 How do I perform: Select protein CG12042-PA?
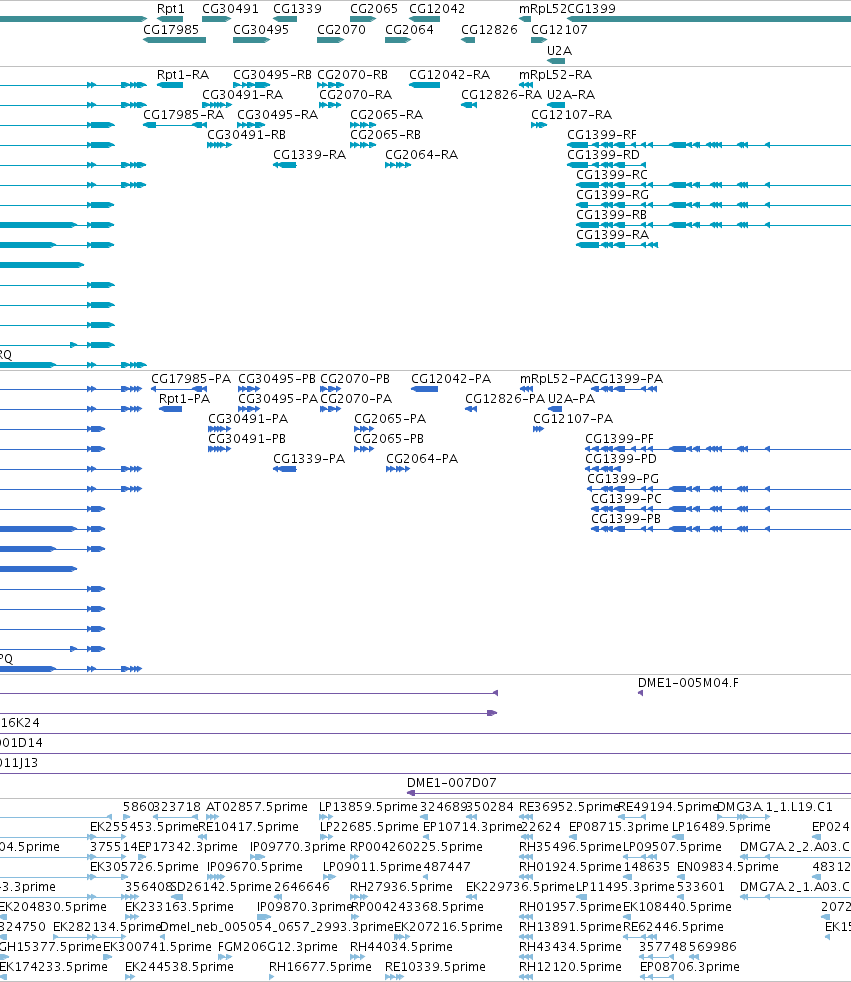(451, 380)
